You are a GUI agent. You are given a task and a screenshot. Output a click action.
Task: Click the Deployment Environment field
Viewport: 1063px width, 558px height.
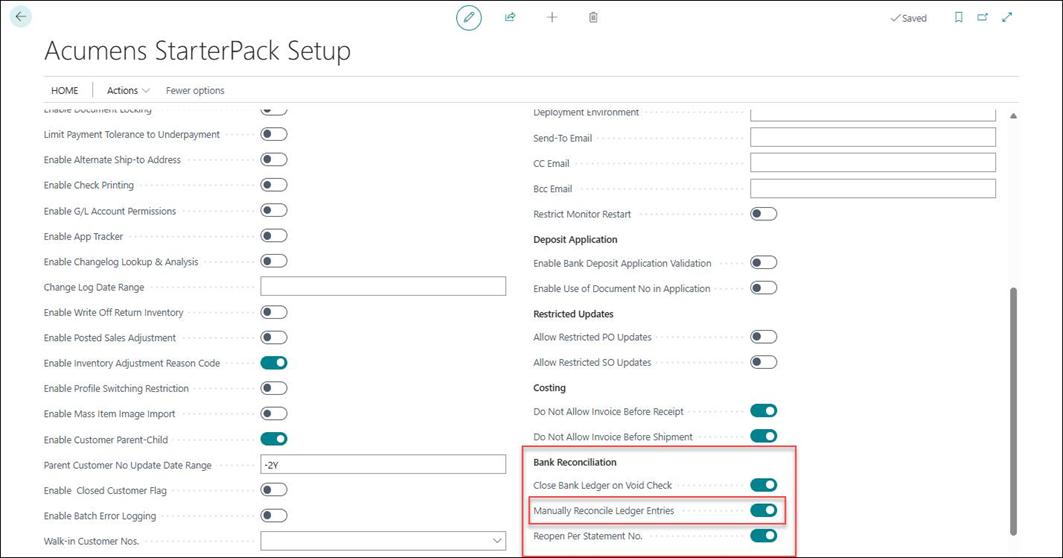coord(873,115)
